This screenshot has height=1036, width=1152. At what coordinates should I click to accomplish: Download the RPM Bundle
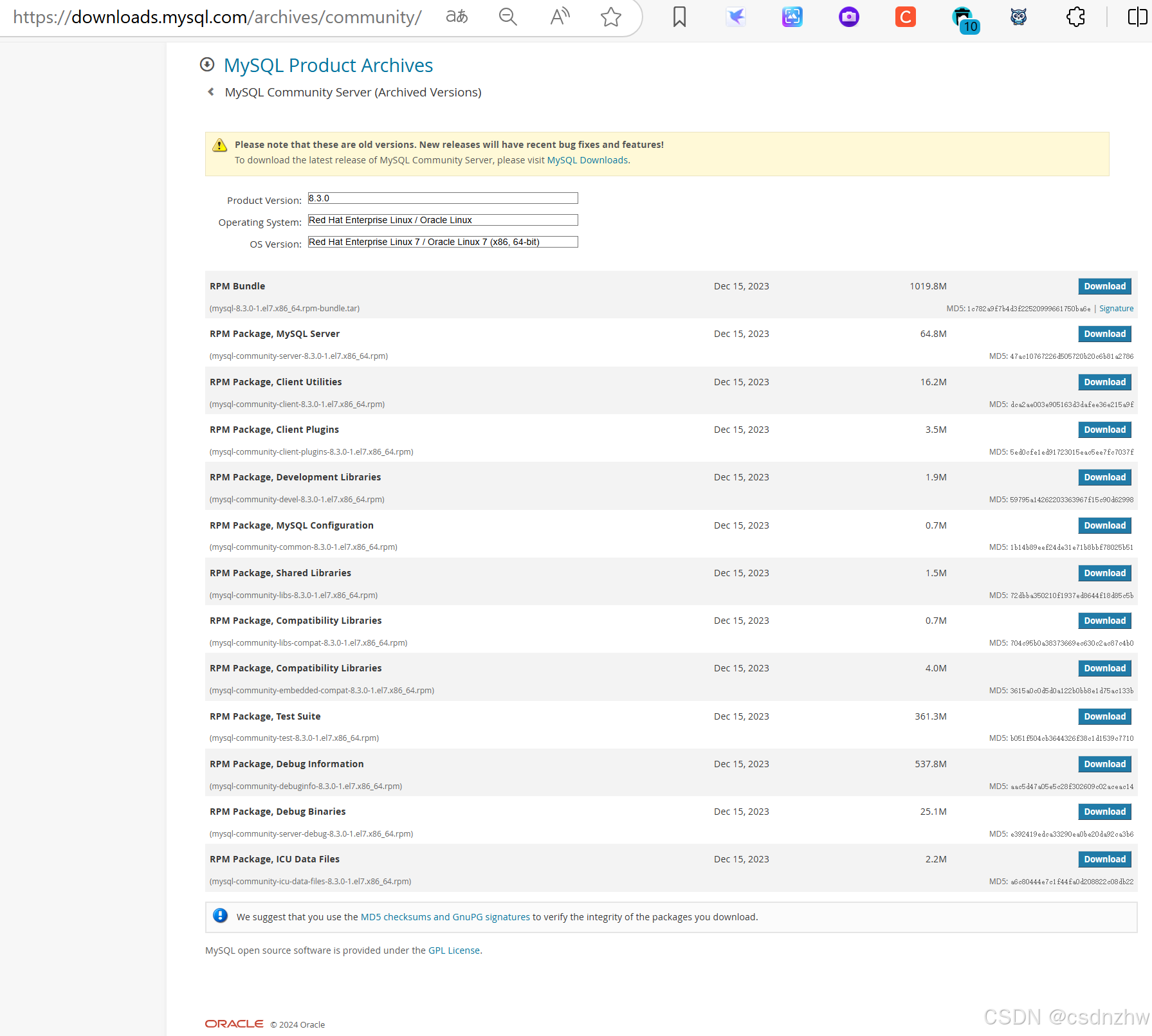(1104, 286)
